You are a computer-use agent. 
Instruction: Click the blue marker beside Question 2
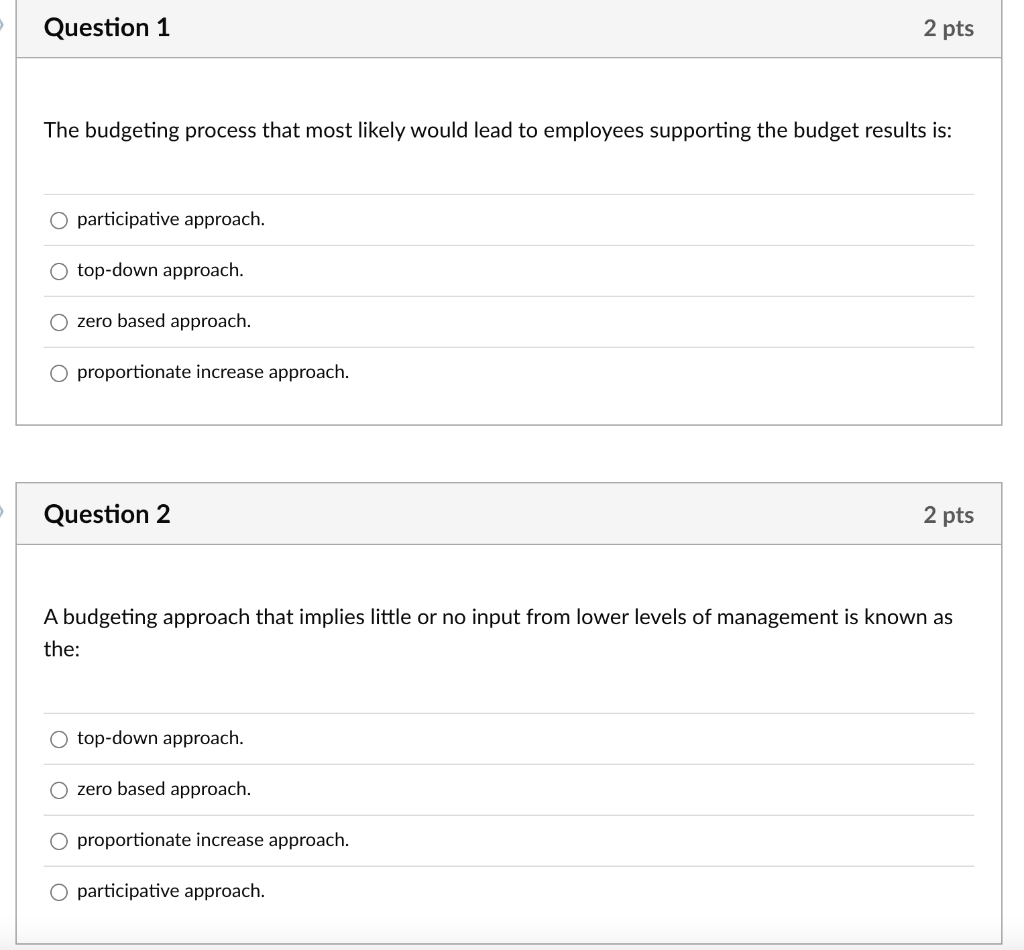pos(3,510)
